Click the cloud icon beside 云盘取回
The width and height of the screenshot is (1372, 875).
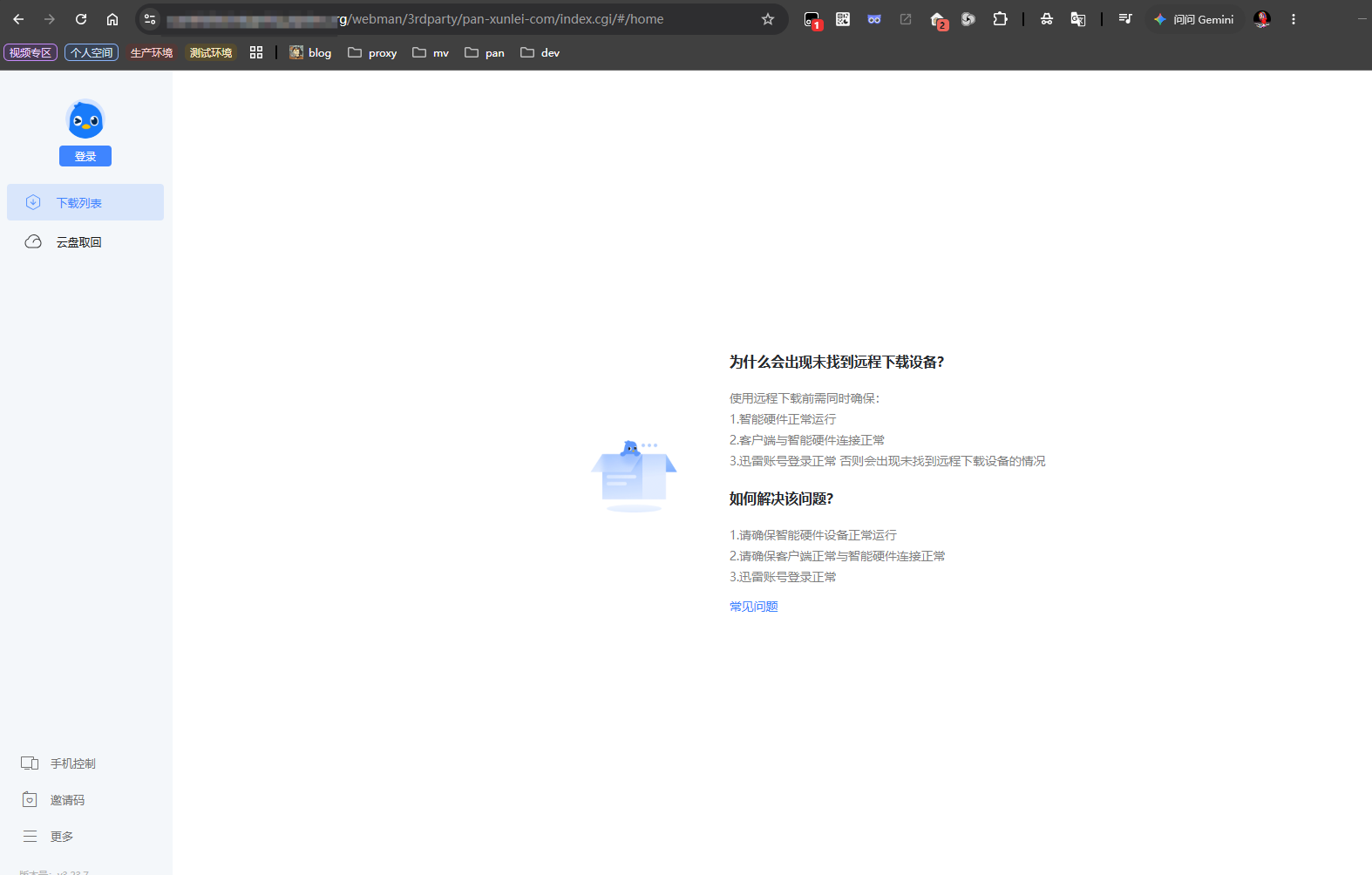pyautogui.click(x=33, y=241)
